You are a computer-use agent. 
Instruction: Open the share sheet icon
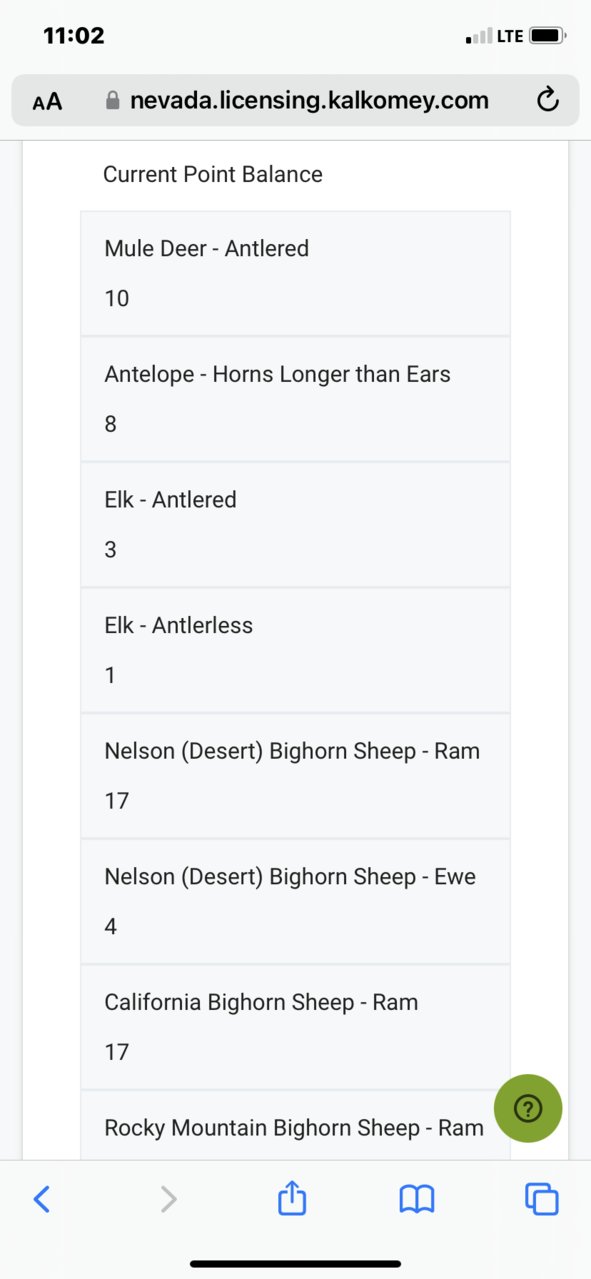(x=291, y=1197)
